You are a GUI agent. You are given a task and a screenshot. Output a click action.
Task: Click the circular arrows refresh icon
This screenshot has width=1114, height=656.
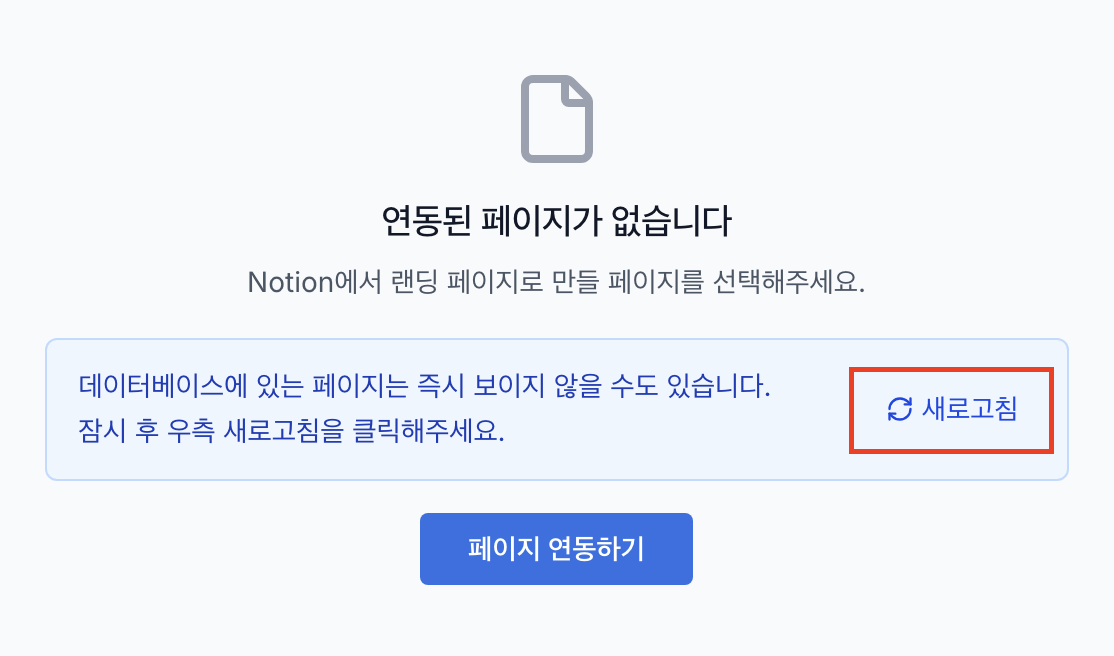pyautogui.click(x=900, y=409)
